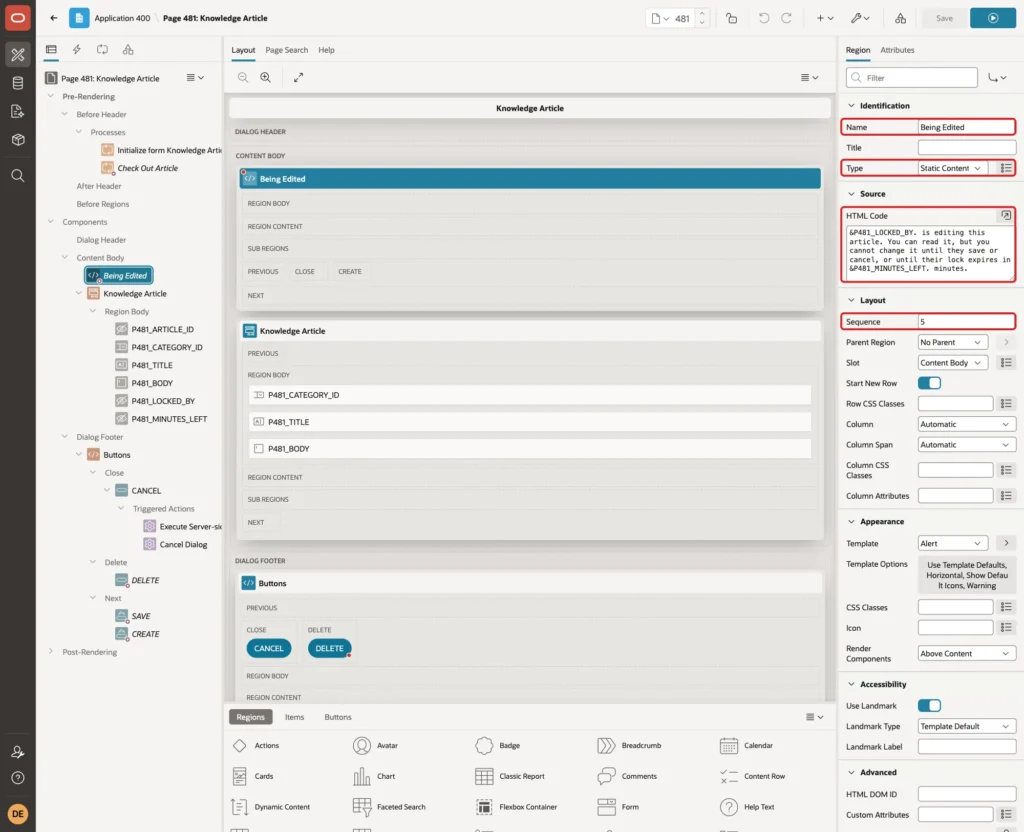Select the Calendar region type
The height and width of the screenshot is (832, 1024).
[746, 745]
